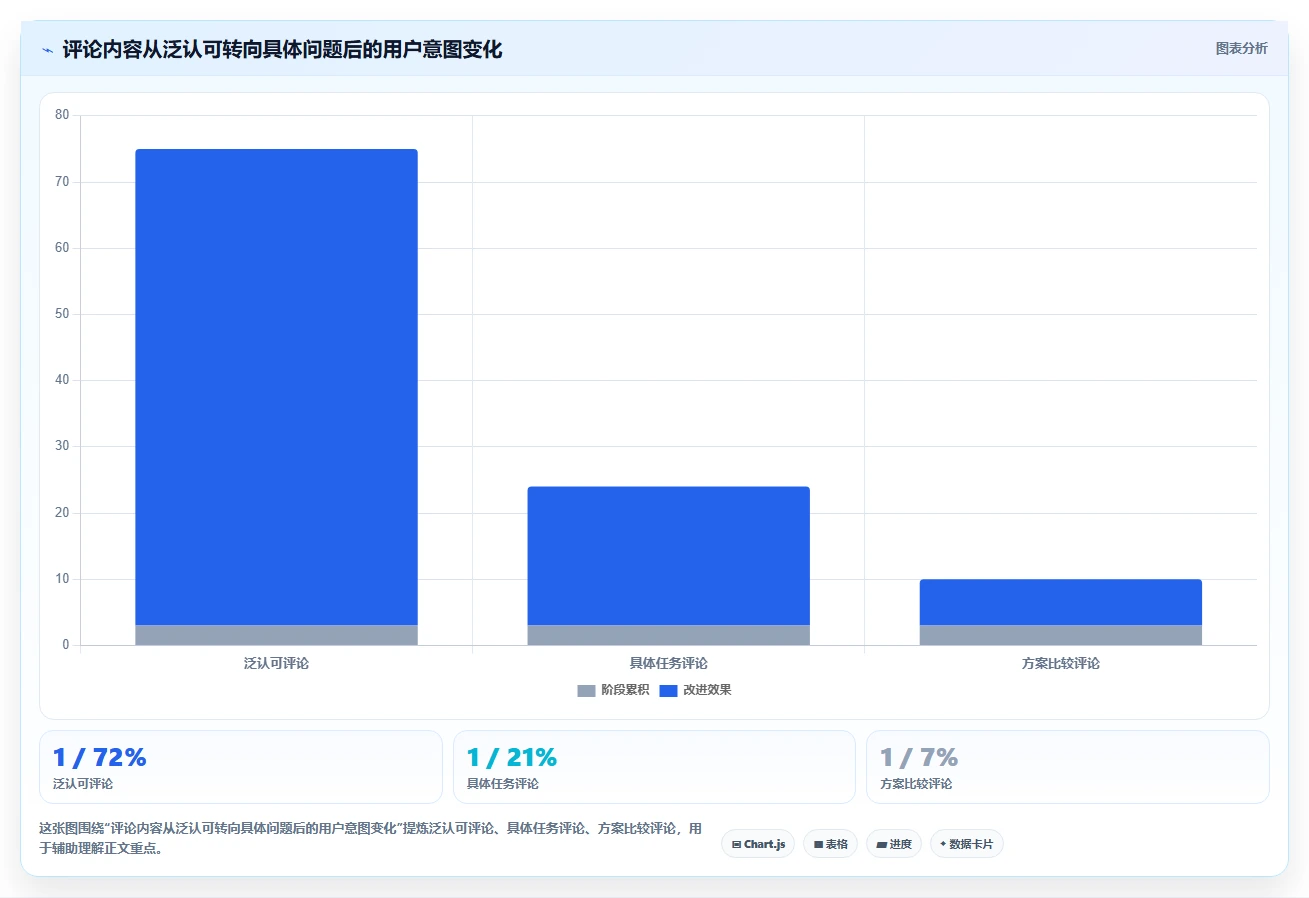Viewport: 1309px width, 898px height.
Task: Click the blue bar for 方案比较评论
Action: [x=1060, y=602]
